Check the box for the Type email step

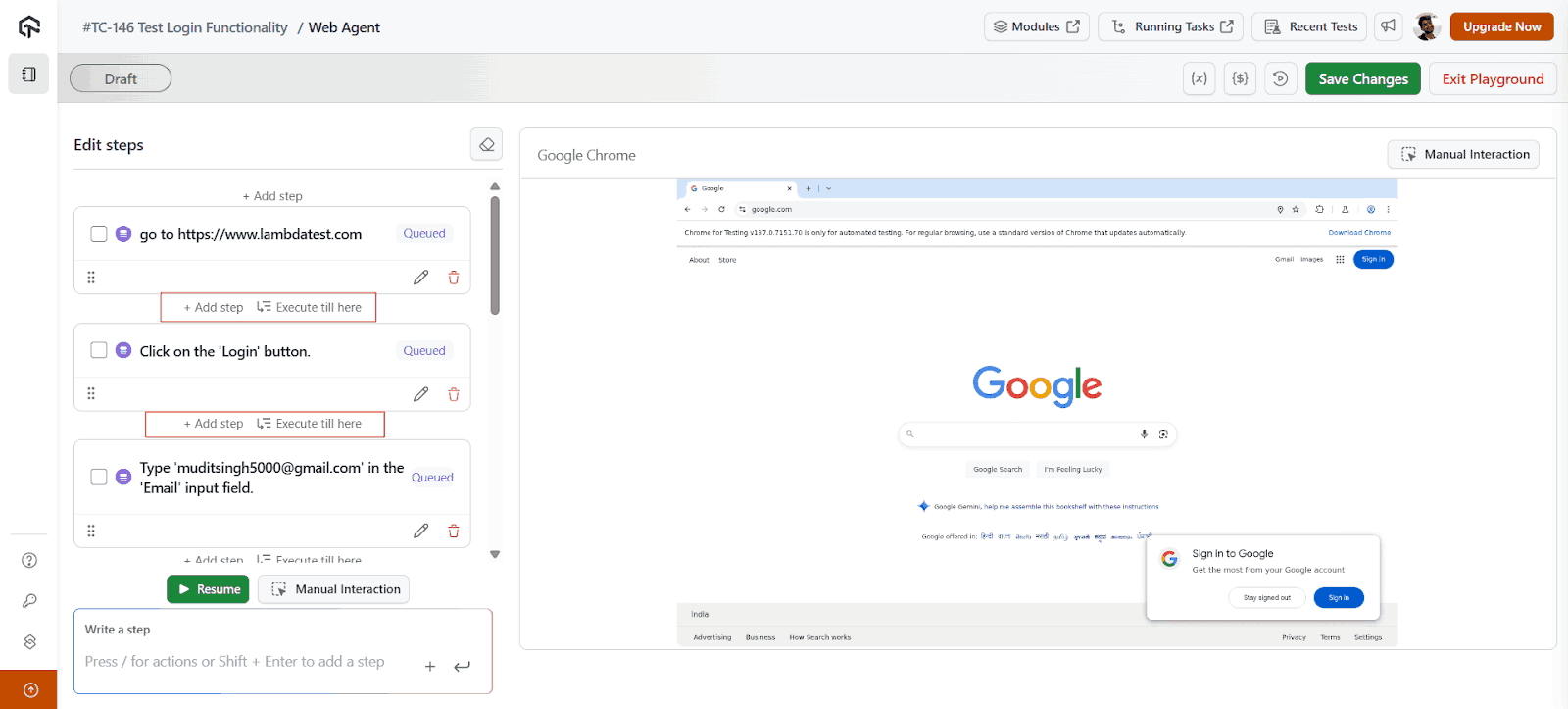tap(99, 477)
